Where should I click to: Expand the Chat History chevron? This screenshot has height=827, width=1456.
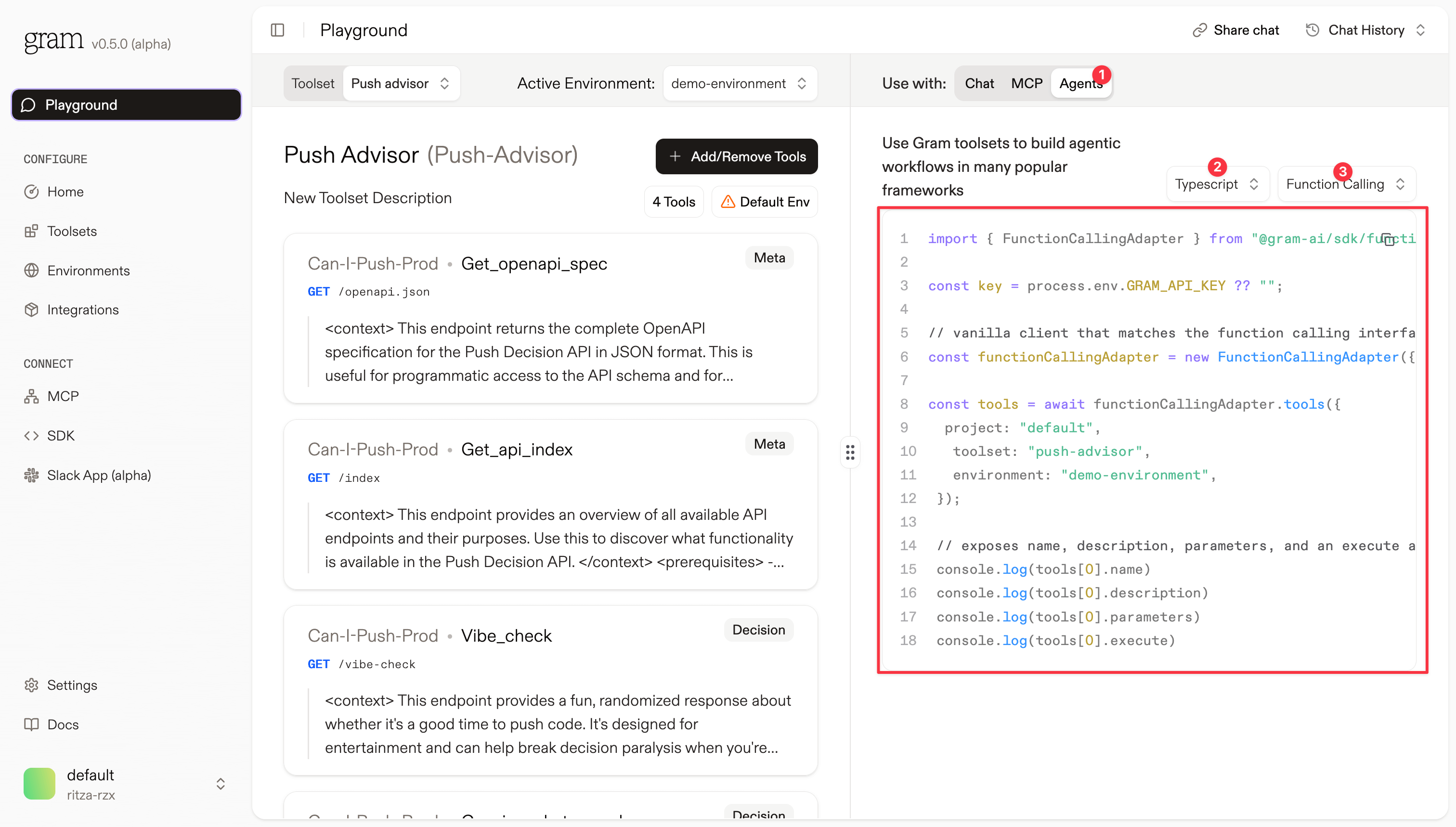coord(1420,30)
